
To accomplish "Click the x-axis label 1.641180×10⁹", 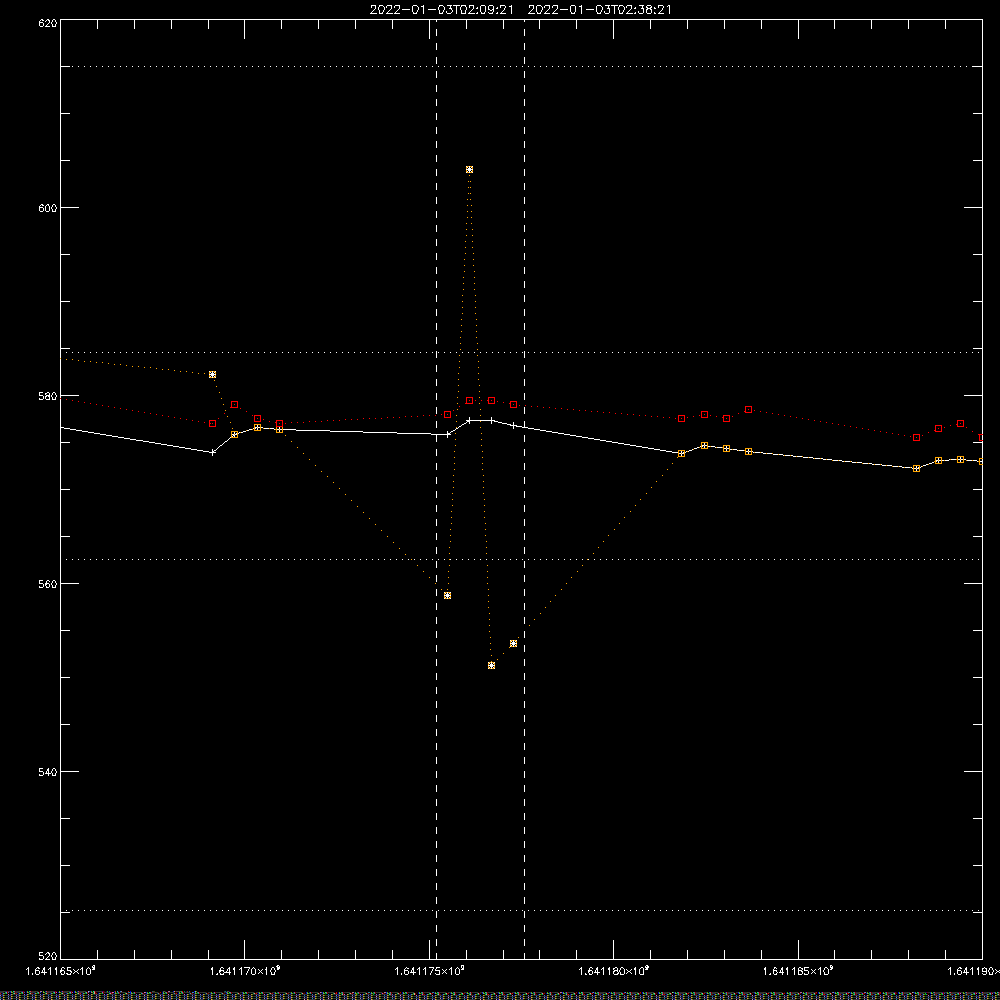I will coord(614,971).
